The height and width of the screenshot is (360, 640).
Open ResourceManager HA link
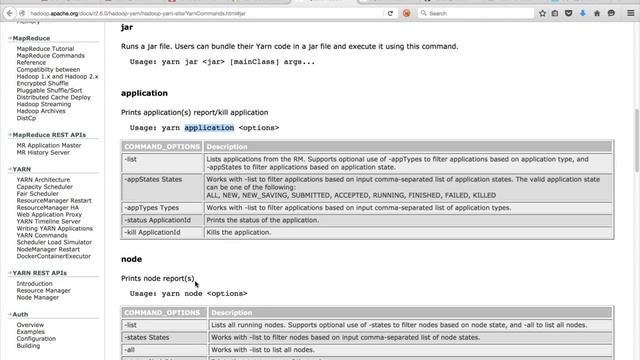[x=47, y=207]
